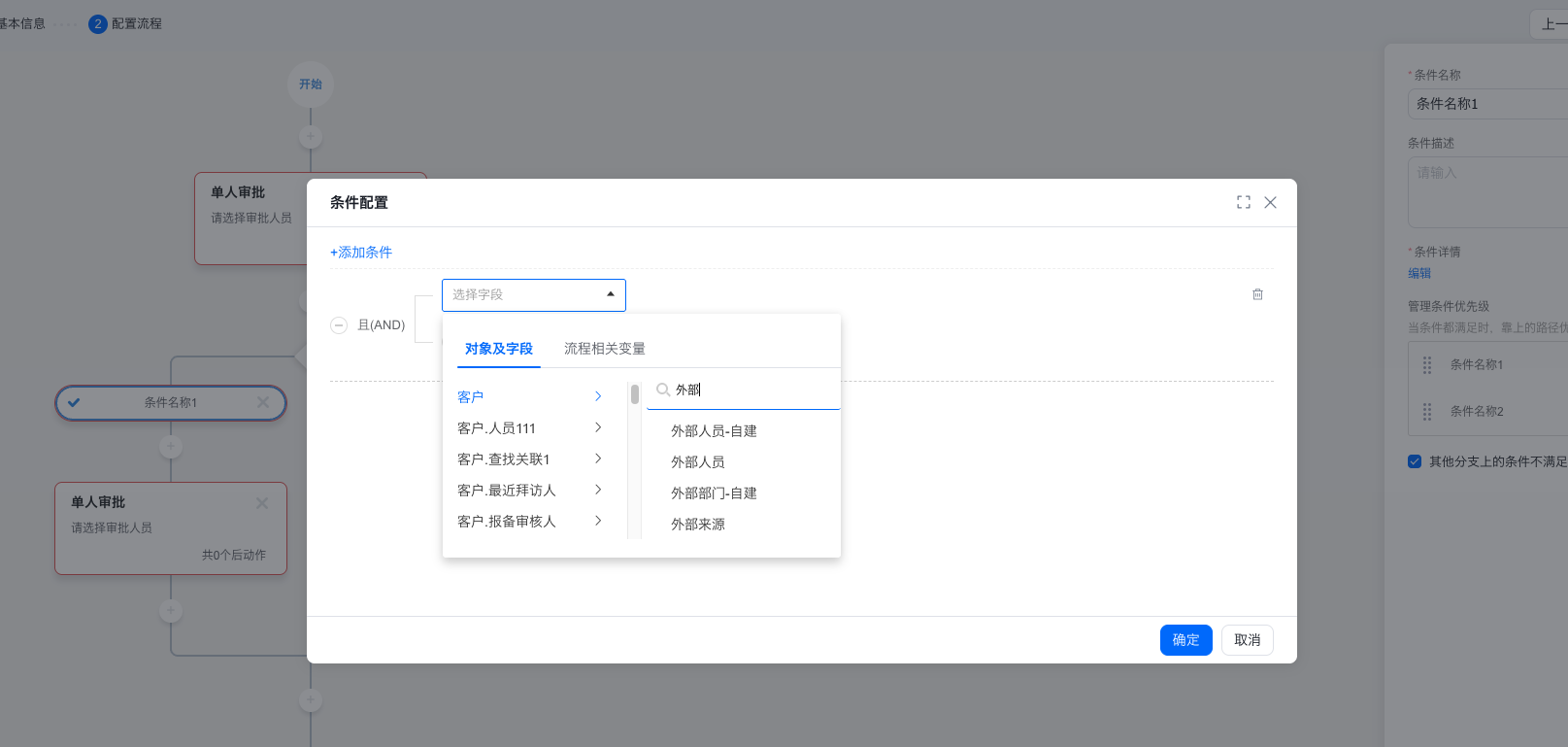Cancel with the 取消 button
1568x747 pixels.
1248,640
